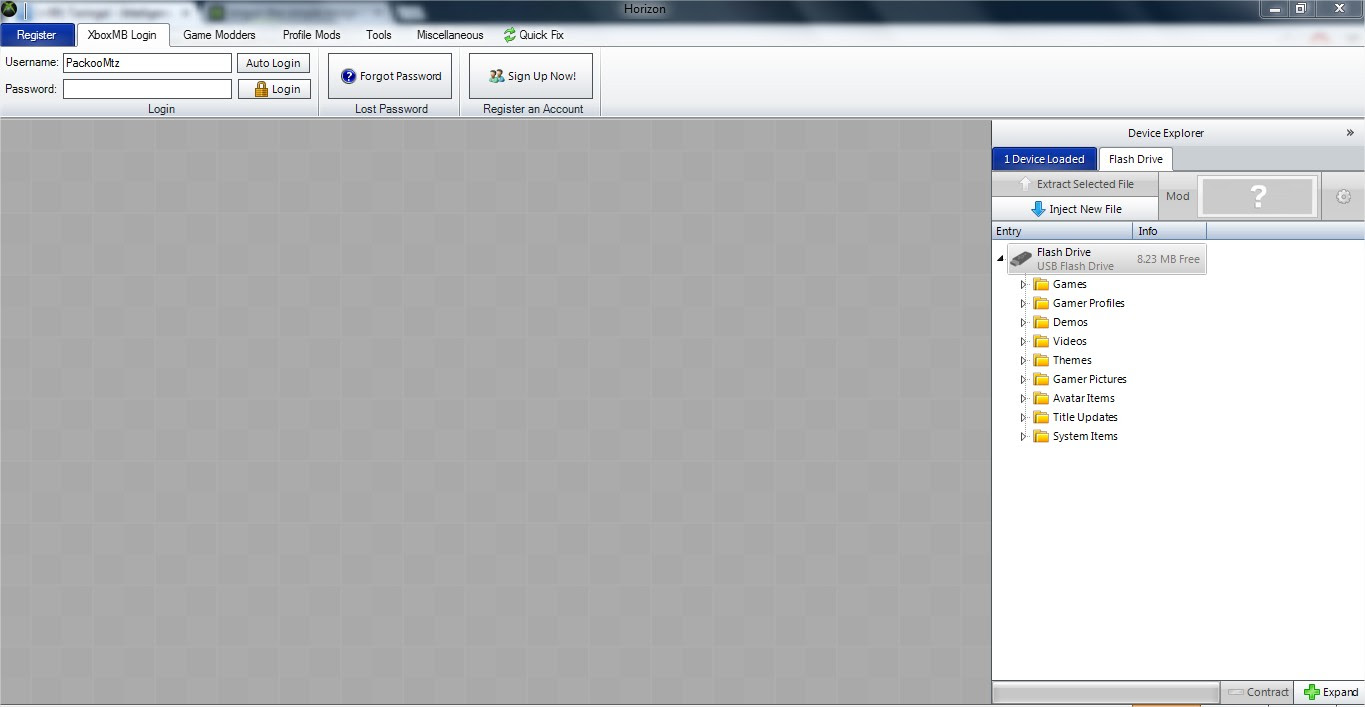Expand the Avatar Items folder node
The height and width of the screenshot is (707, 1365).
click(x=1023, y=399)
